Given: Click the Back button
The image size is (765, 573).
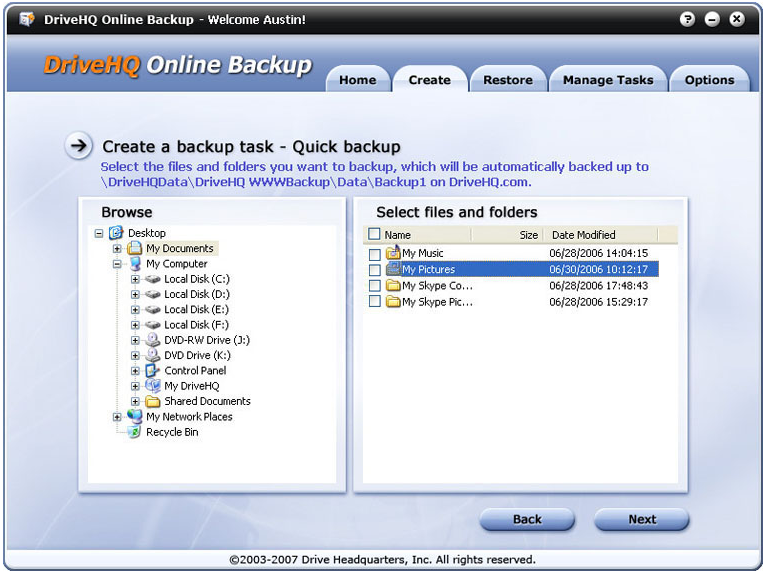Looking at the screenshot, I should point(527,519).
